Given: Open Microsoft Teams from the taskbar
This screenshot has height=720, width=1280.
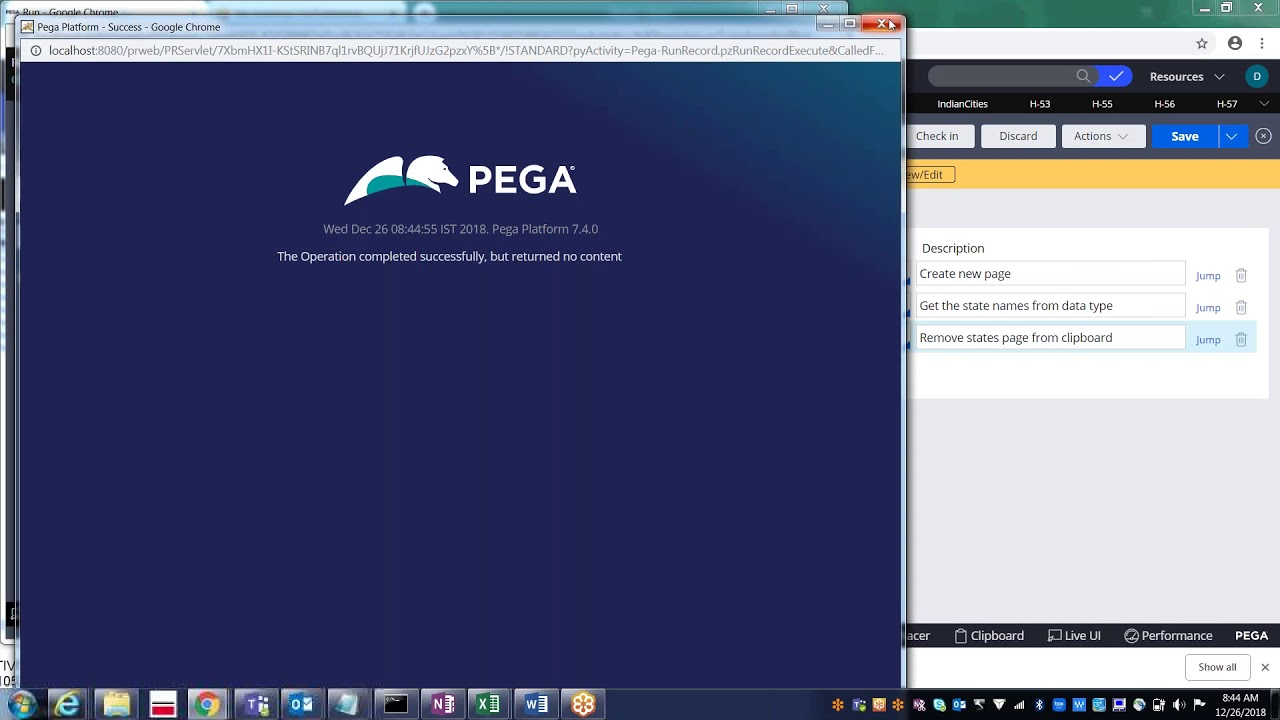Looking at the screenshot, I should (256, 704).
